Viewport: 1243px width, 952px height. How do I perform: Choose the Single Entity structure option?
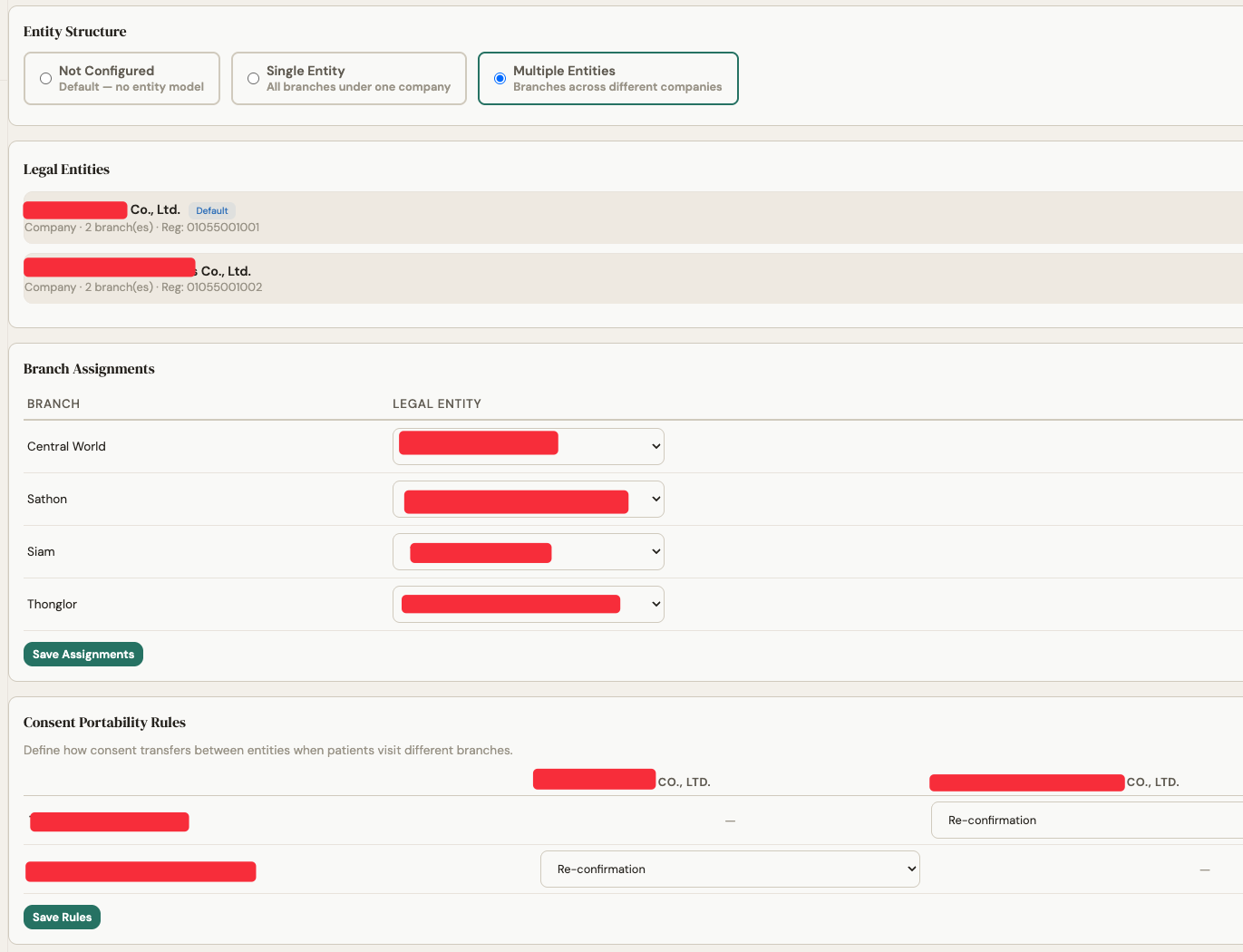254,78
